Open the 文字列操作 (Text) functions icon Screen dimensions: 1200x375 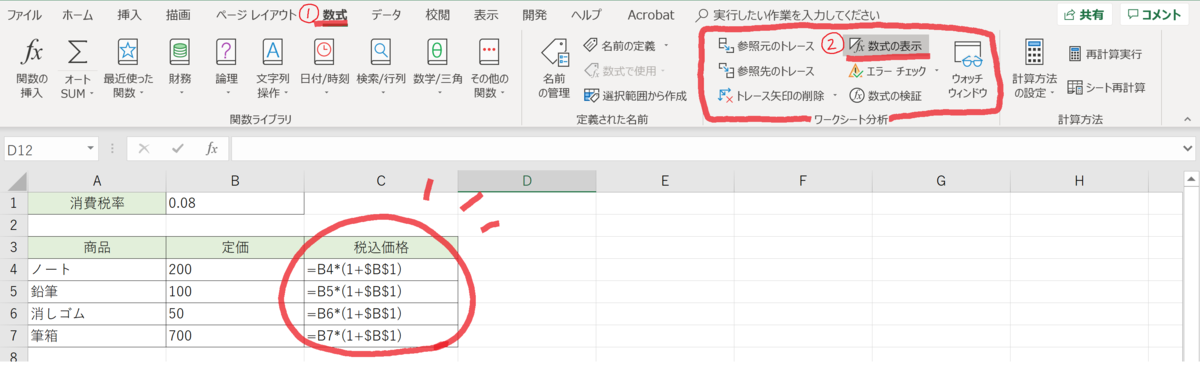tap(273, 51)
